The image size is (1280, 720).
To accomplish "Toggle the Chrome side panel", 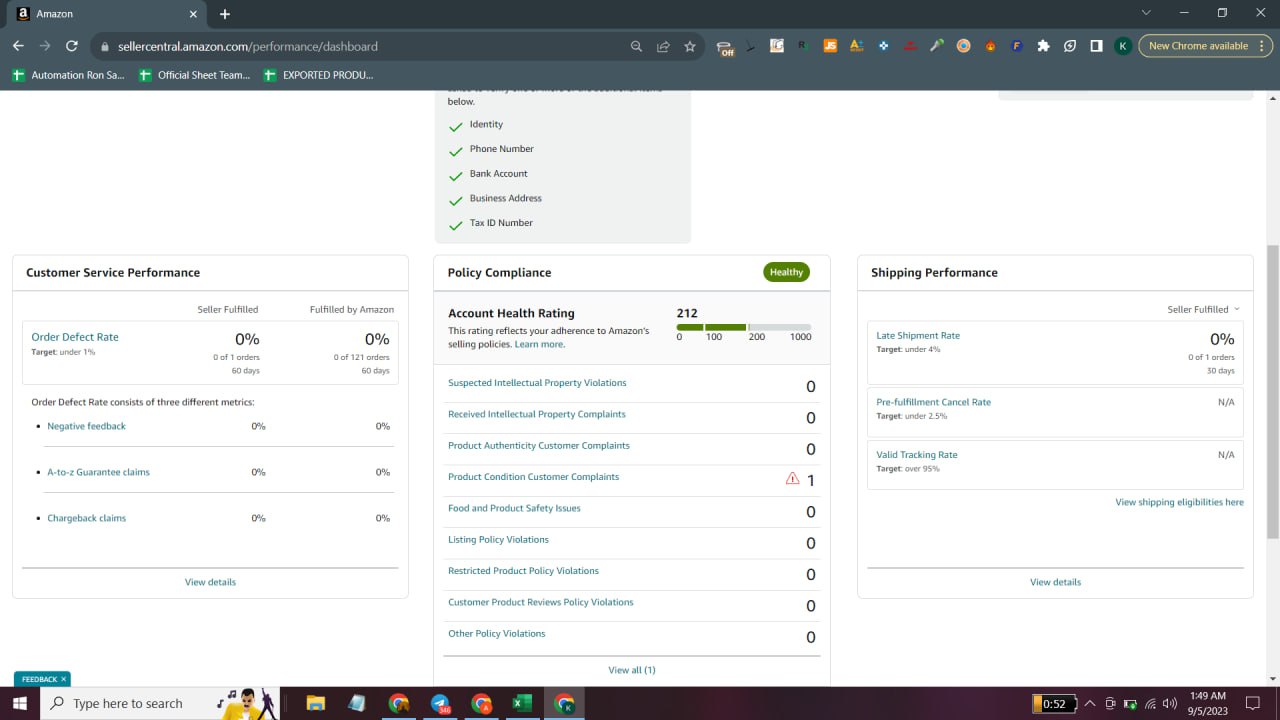I will 1097,46.
